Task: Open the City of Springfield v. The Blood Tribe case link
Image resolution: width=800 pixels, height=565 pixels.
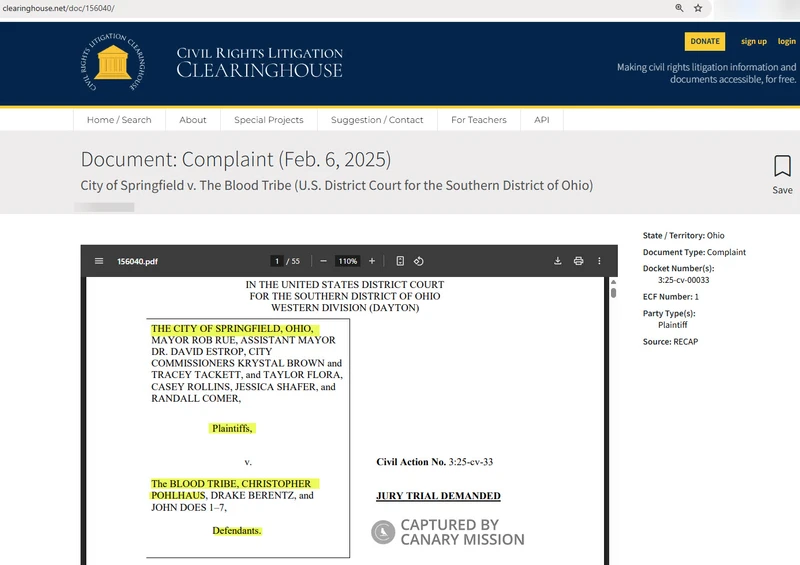Action: tap(336, 185)
